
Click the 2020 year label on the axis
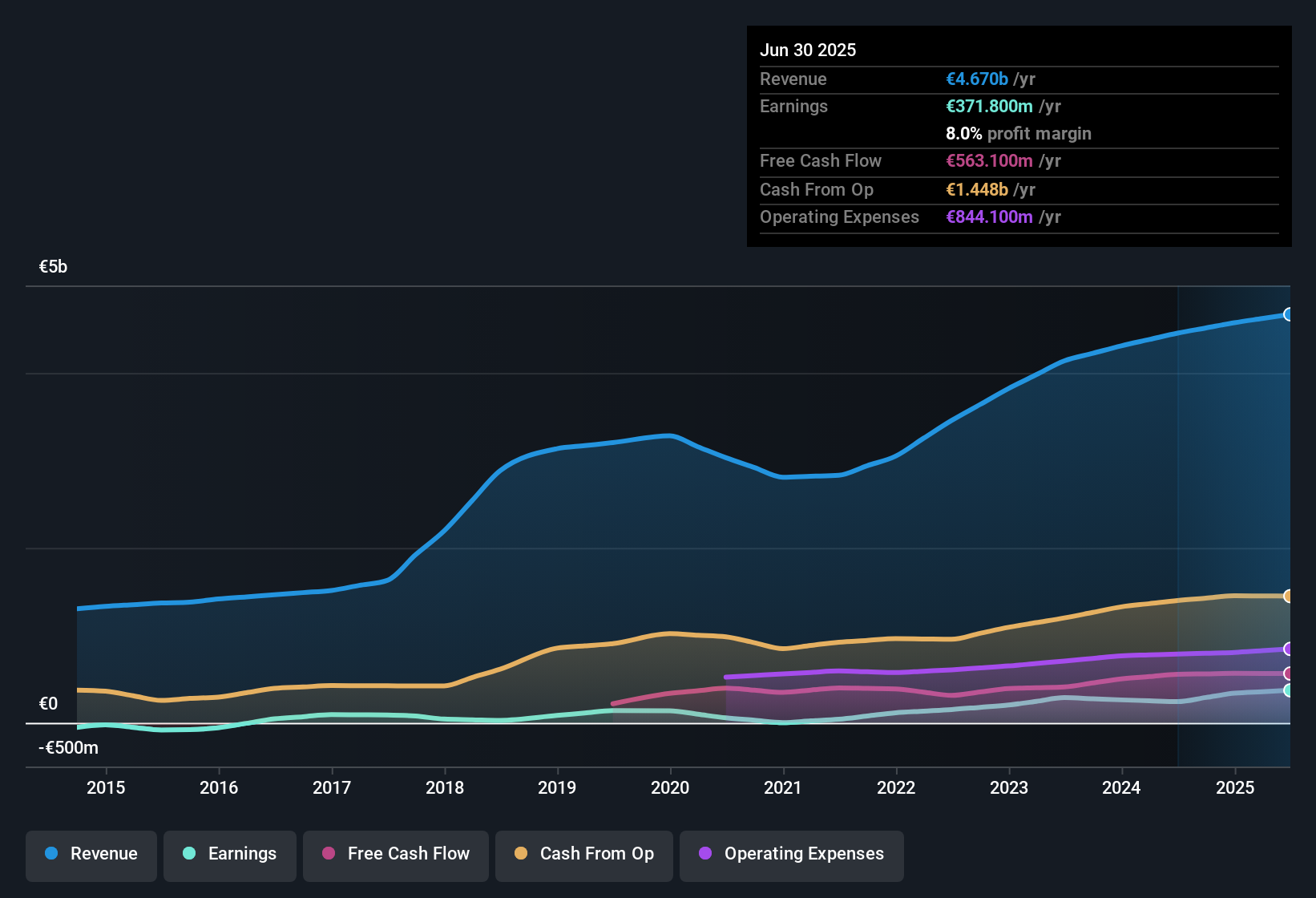point(670,787)
